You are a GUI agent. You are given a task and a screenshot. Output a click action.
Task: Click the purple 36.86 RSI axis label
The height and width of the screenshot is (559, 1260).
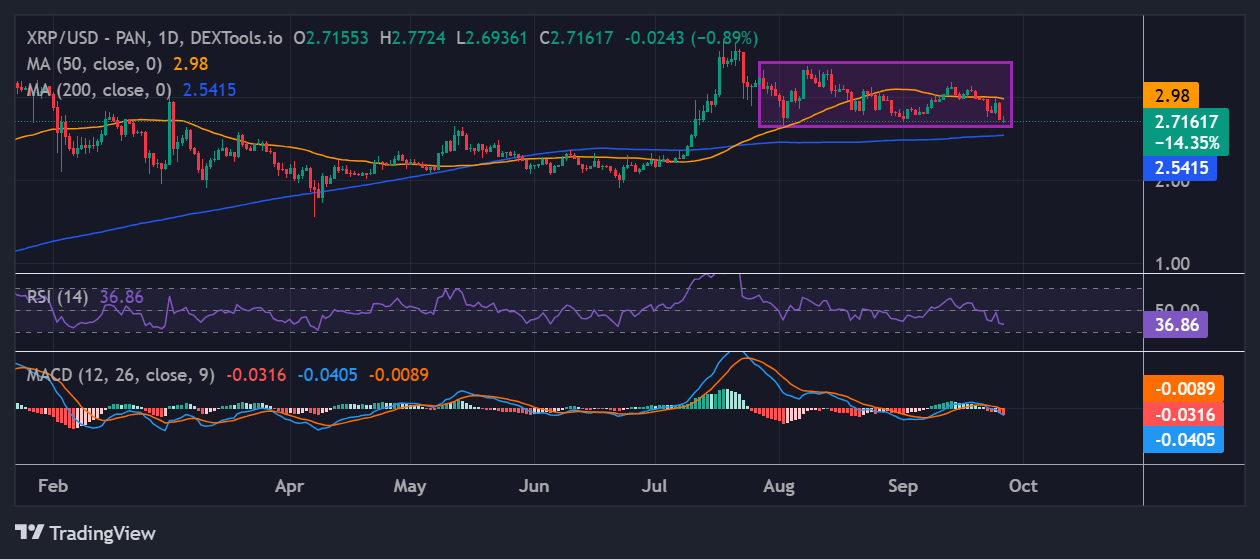pos(1175,325)
